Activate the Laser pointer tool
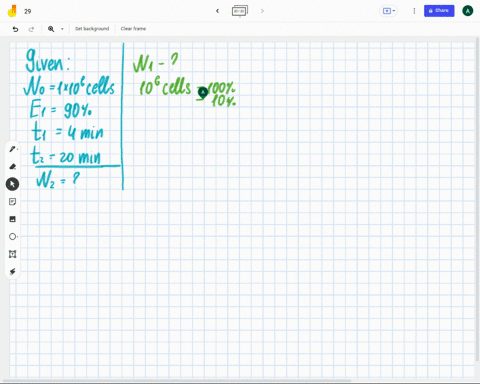 click(x=13, y=272)
